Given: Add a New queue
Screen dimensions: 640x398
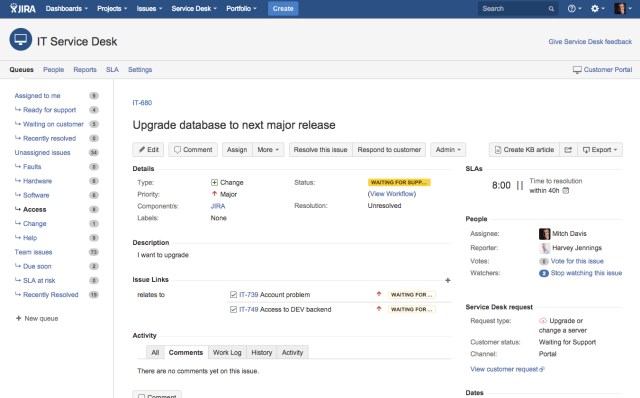Looking at the screenshot, I should (x=37, y=318).
